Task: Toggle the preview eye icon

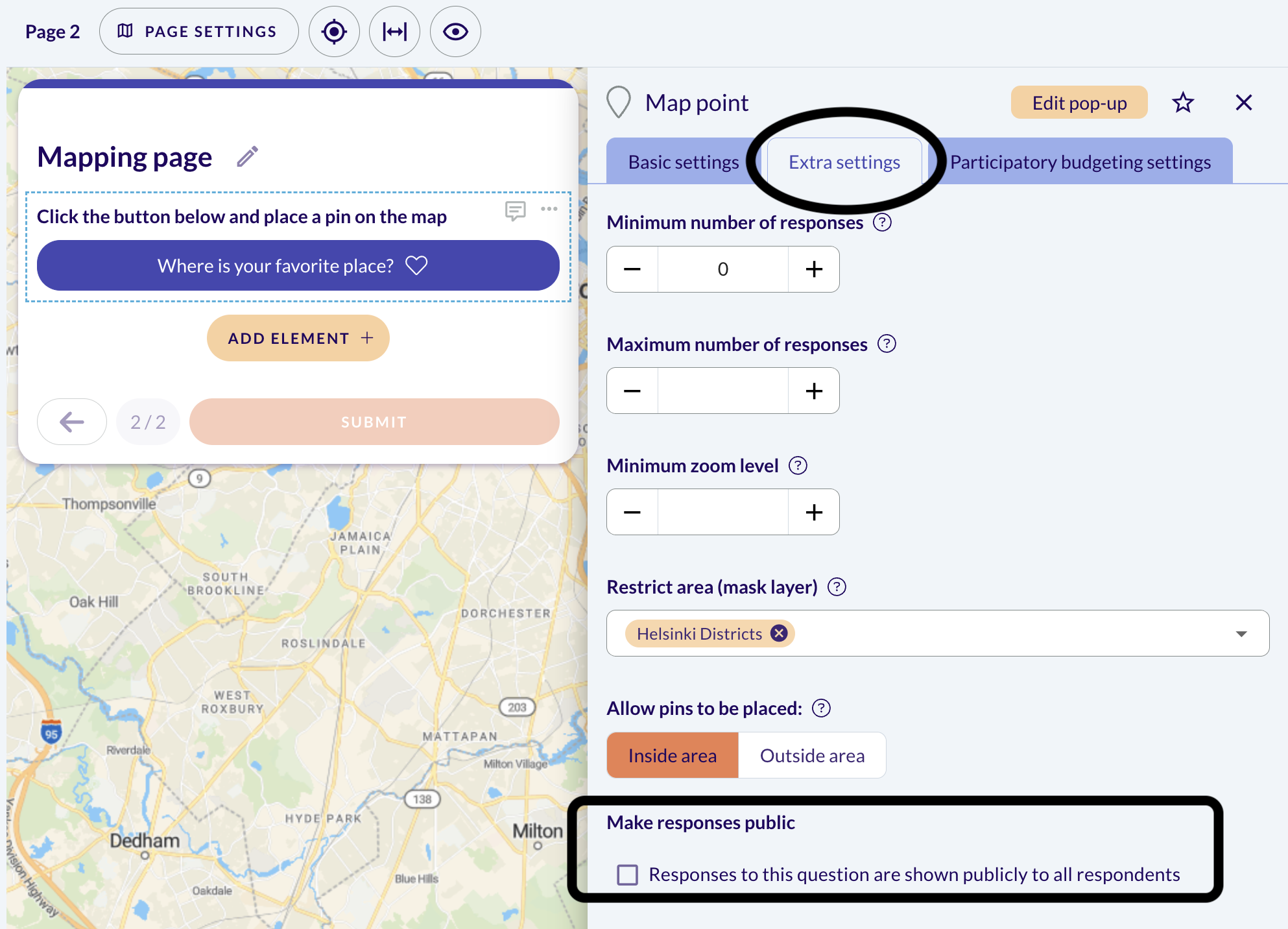Action: coord(455,32)
